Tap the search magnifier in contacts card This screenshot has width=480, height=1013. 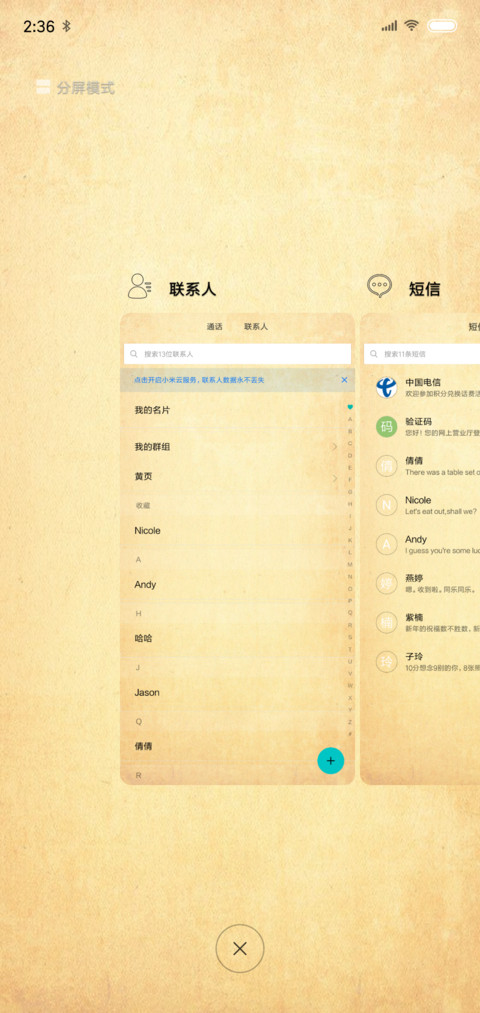click(x=134, y=354)
